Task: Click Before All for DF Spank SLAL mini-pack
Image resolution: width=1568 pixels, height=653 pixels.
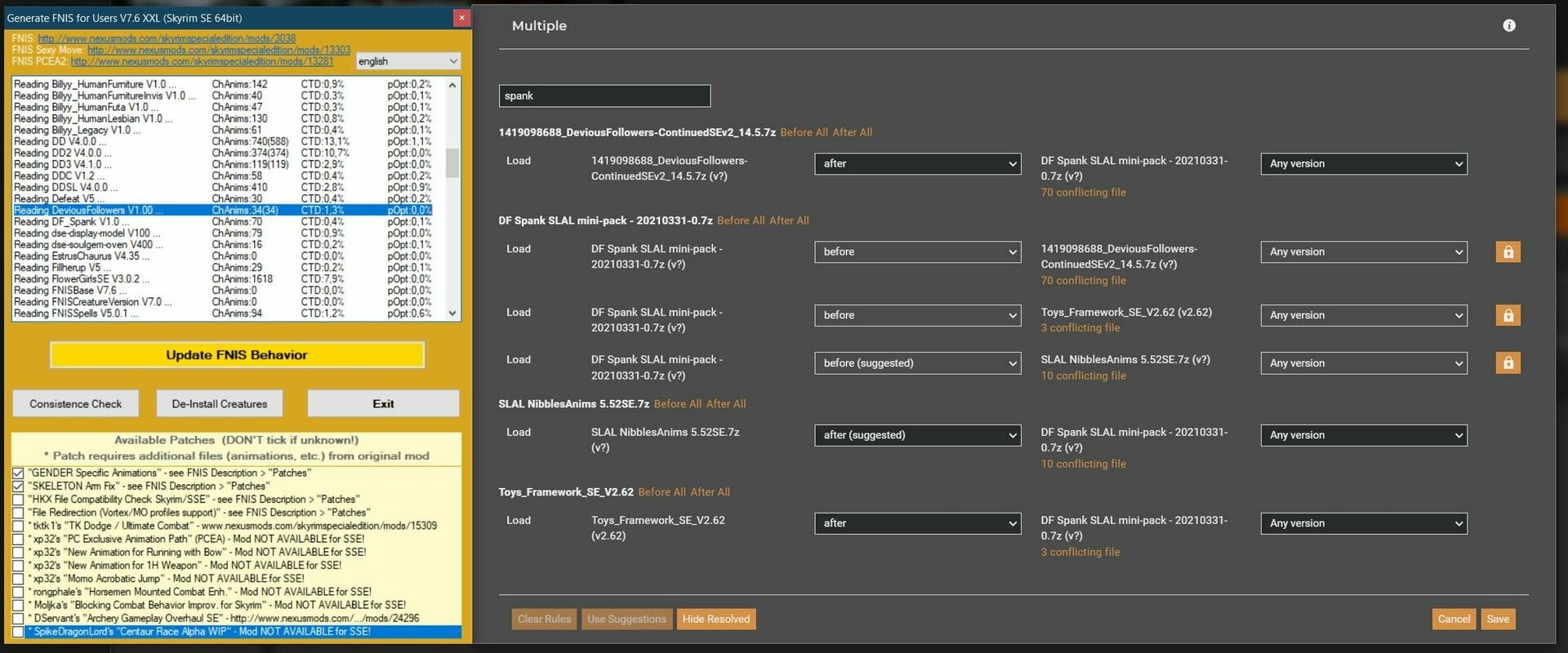Action: pos(741,220)
